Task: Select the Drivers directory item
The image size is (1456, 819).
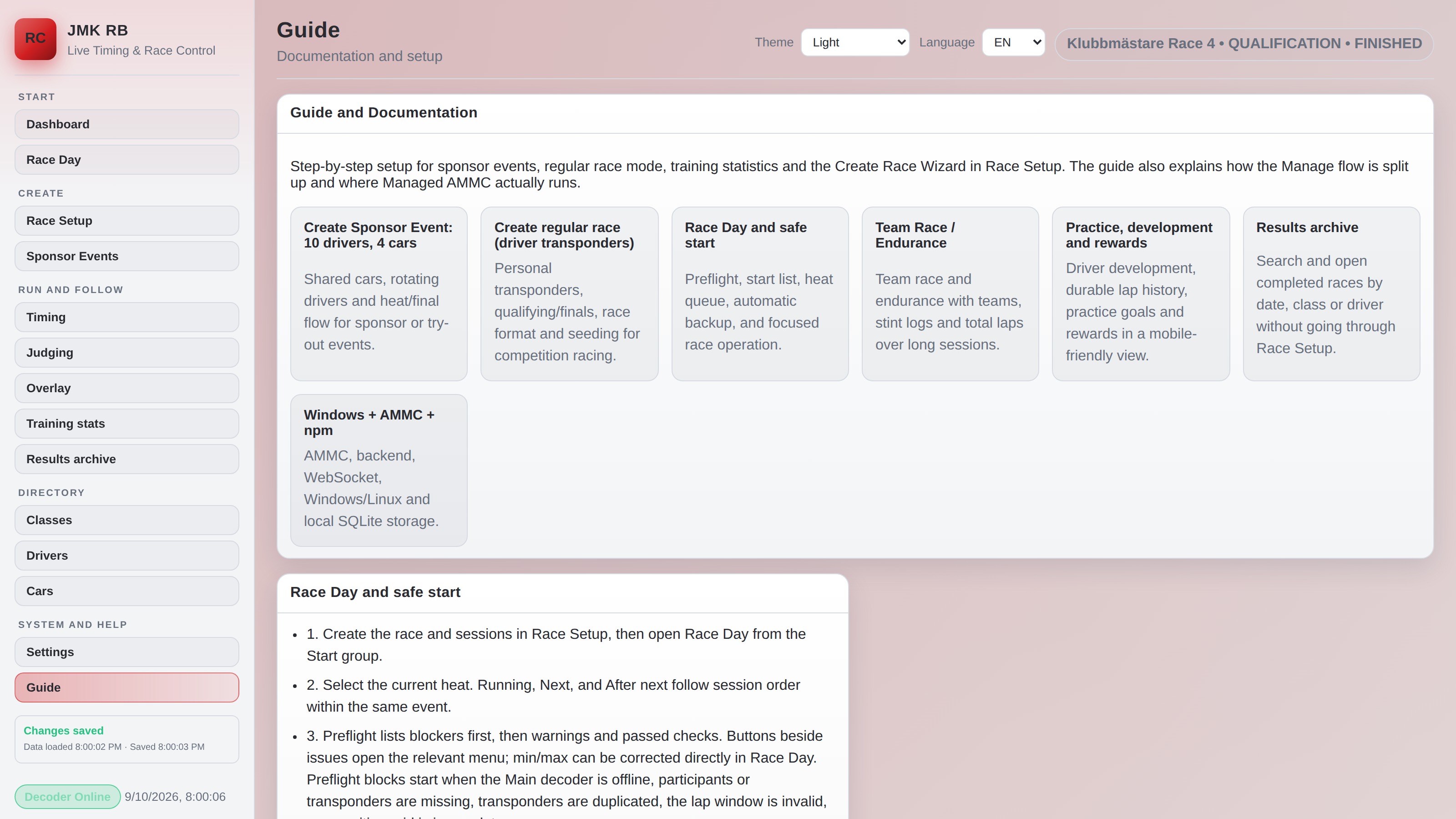Action: point(126,556)
